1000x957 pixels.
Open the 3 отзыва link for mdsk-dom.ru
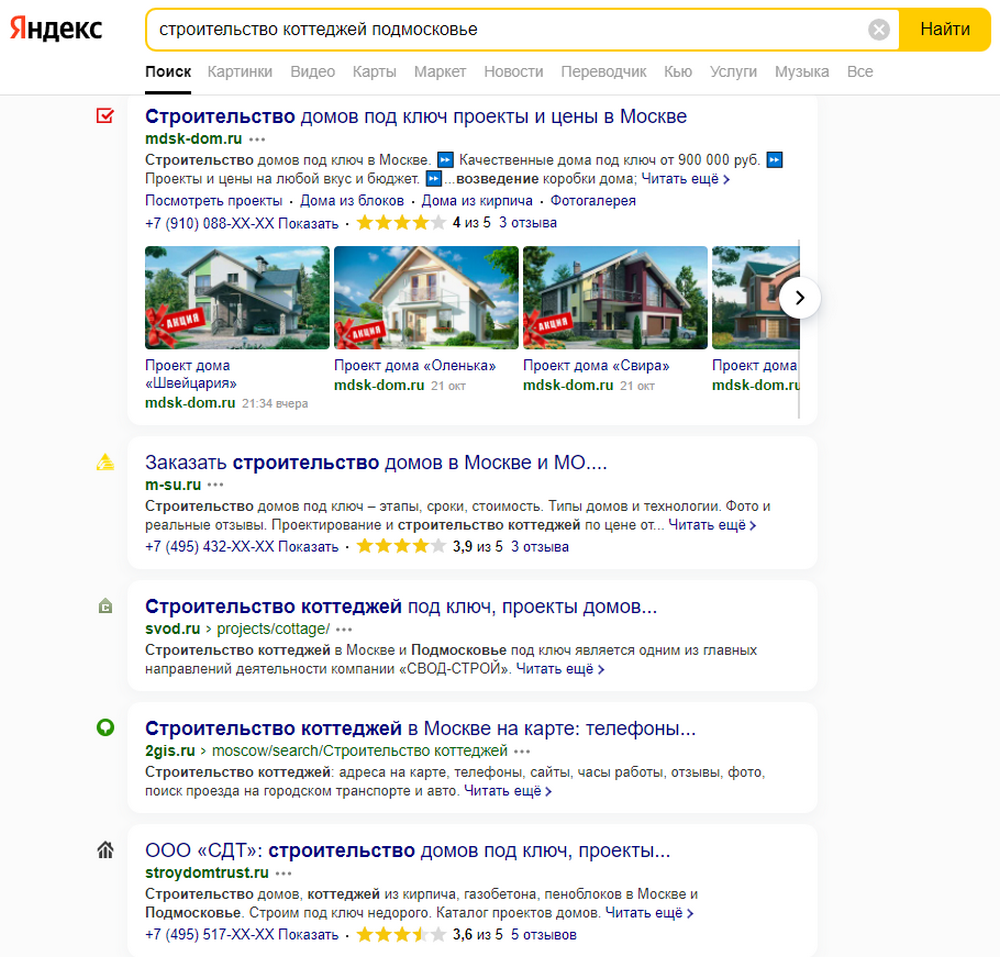527,223
